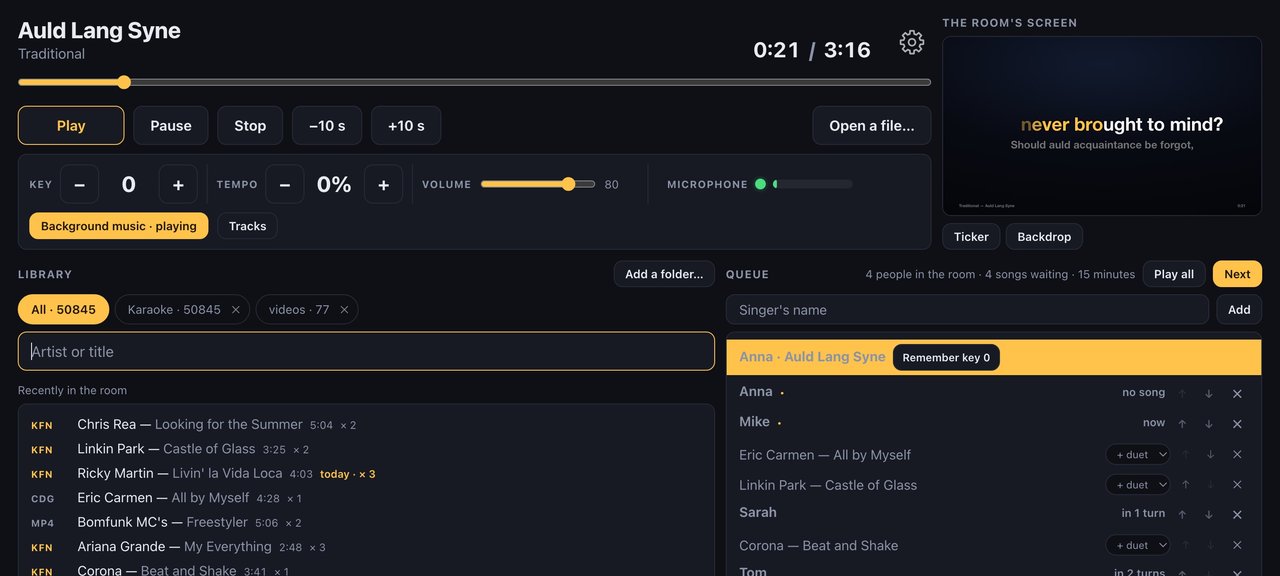Image resolution: width=1280 pixels, height=576 pixels.
Task: Move Sarah down in the queue
Action: click(1209, 514)
